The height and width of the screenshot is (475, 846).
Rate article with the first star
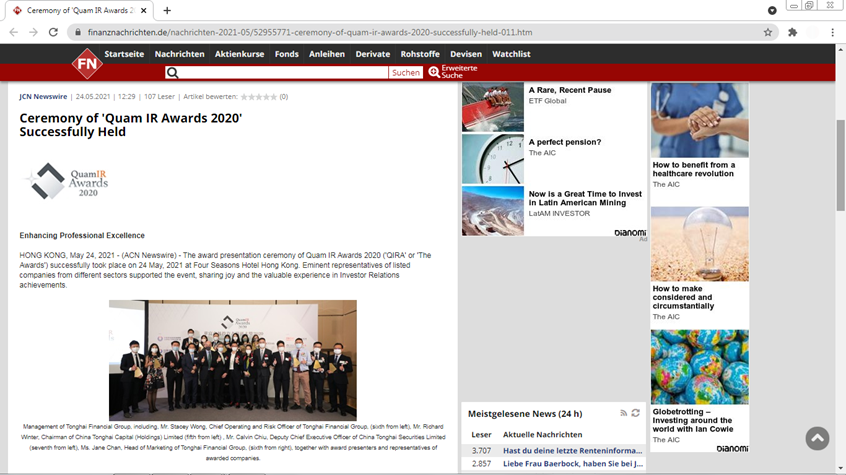(x=244, y=97)
